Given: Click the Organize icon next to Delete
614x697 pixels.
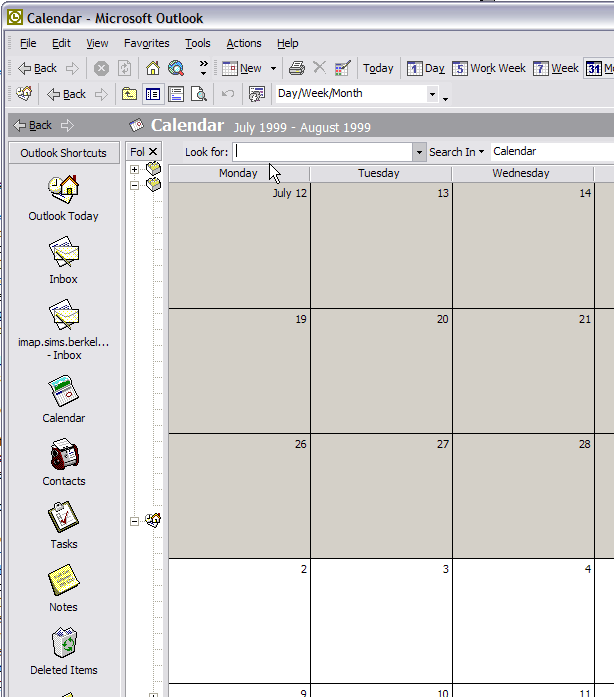Looking at the screenshot, I should [x=342, y=68].
